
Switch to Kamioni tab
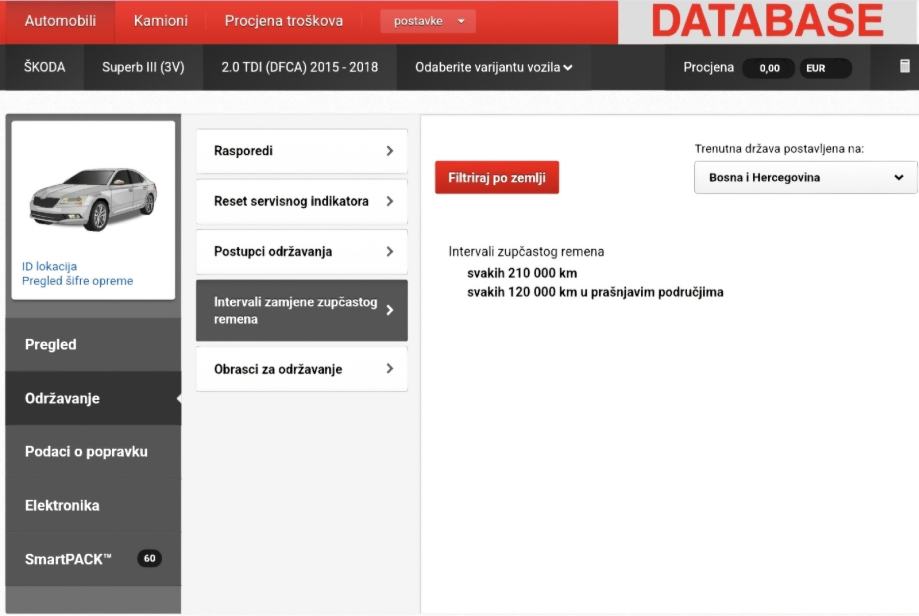(161, 21)
